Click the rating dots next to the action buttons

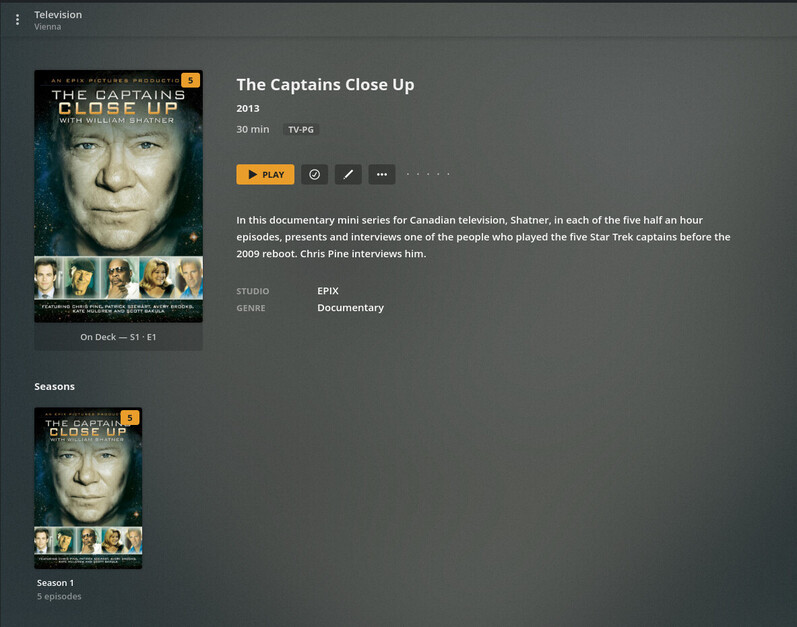[x=428, y=174]
